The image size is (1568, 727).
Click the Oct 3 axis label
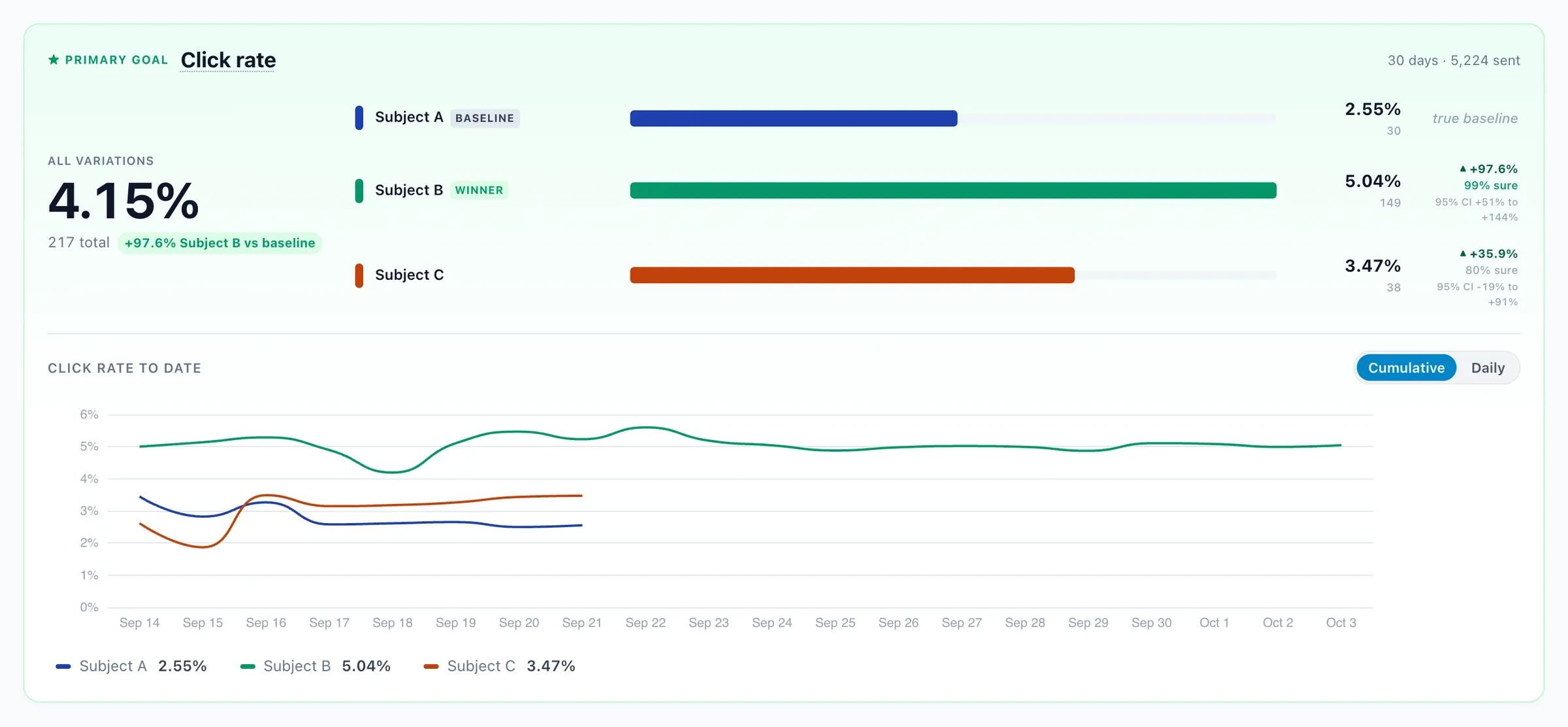tap(1341, 623)
